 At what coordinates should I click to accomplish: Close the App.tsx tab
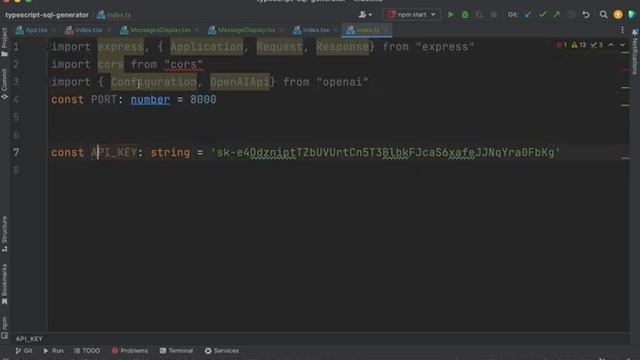point(53,30)
